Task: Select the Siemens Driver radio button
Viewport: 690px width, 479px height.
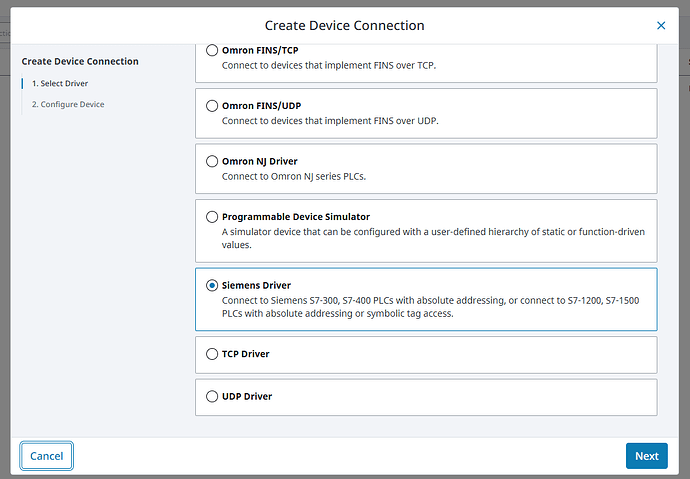Action: coord(211,285)
